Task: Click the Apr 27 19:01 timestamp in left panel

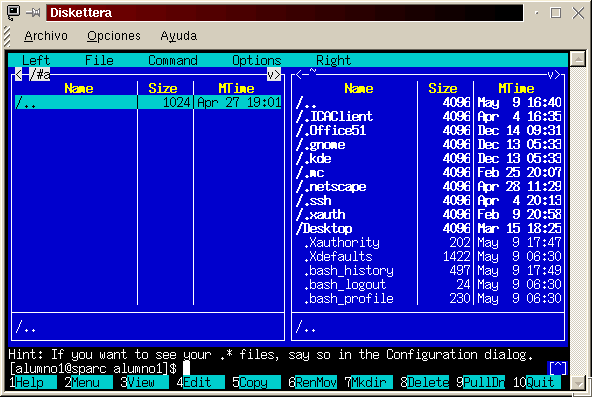Action: [239, 102]
